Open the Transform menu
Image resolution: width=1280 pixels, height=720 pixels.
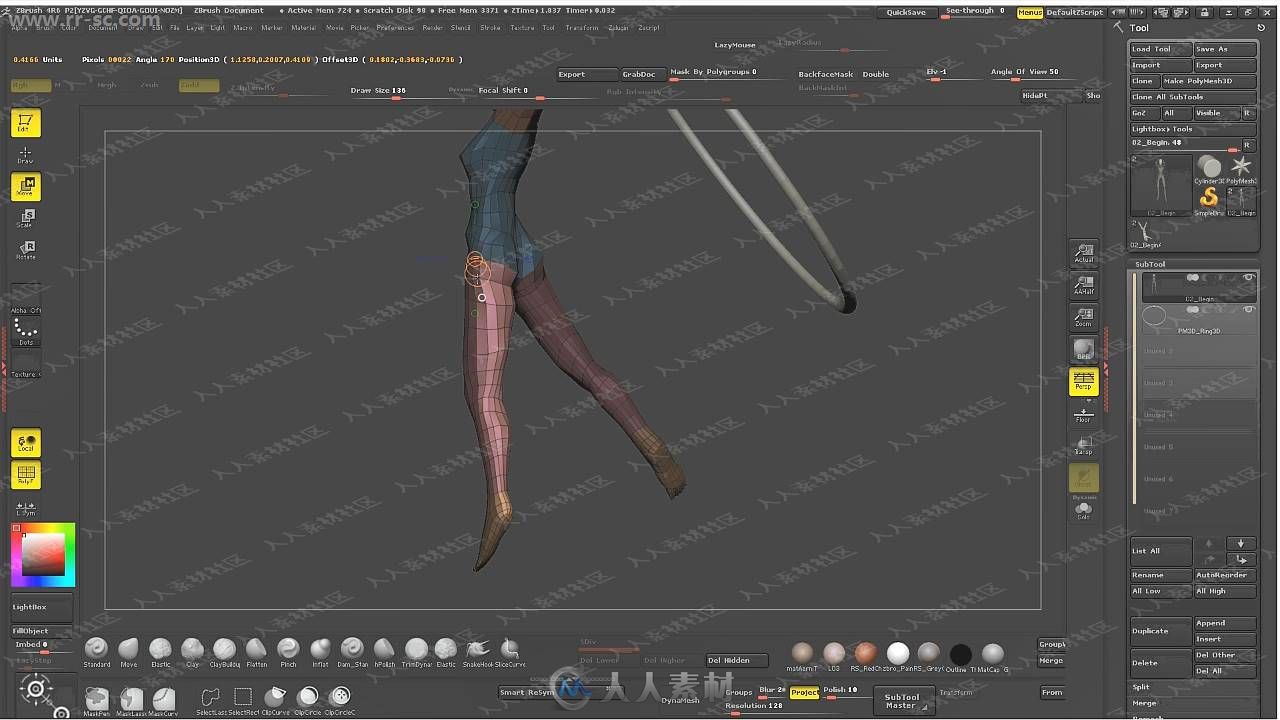point(582,28)
